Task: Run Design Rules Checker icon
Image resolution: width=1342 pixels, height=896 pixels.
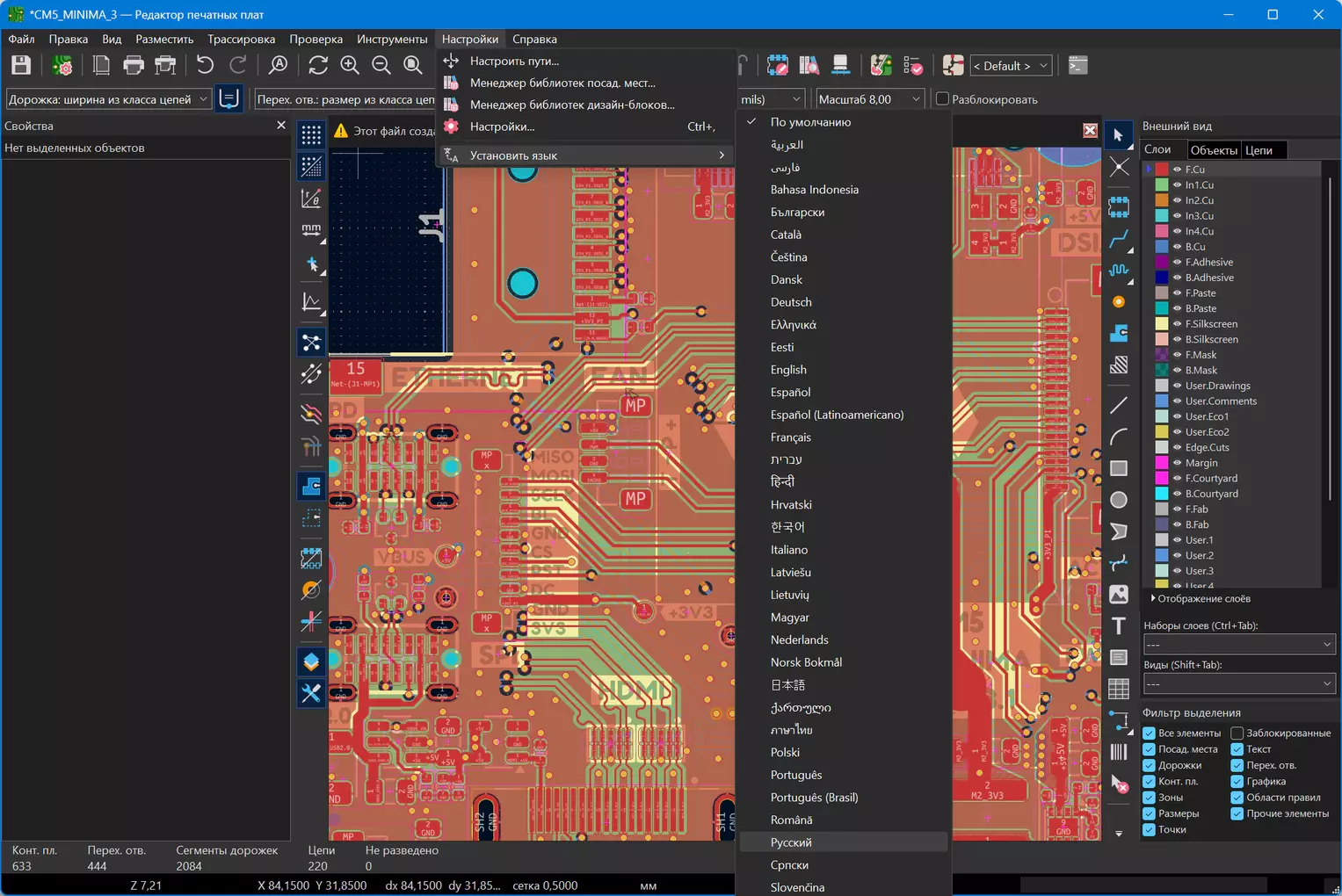Action: [x=913, y=65]
